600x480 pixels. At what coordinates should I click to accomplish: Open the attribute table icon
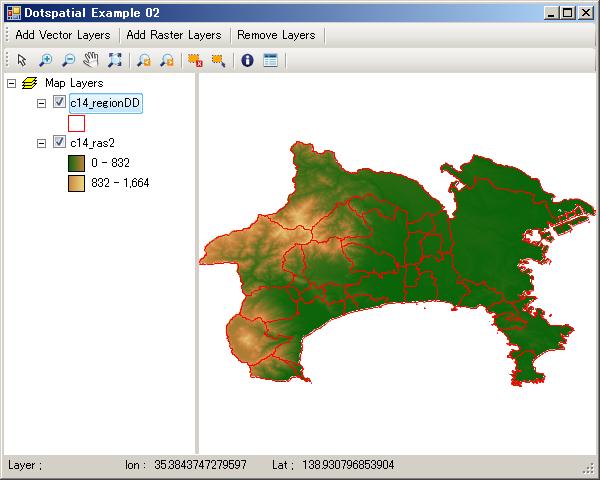270,60
